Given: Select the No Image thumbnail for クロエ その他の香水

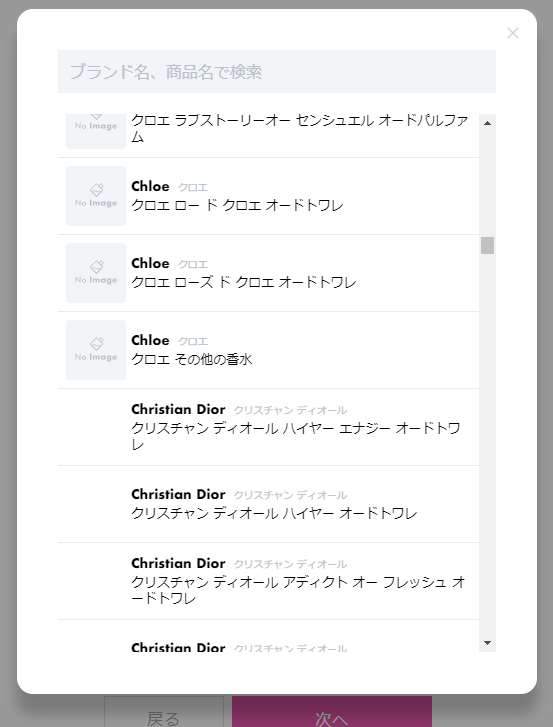Looking at the screenshot, I should click(x=96, y=350).
